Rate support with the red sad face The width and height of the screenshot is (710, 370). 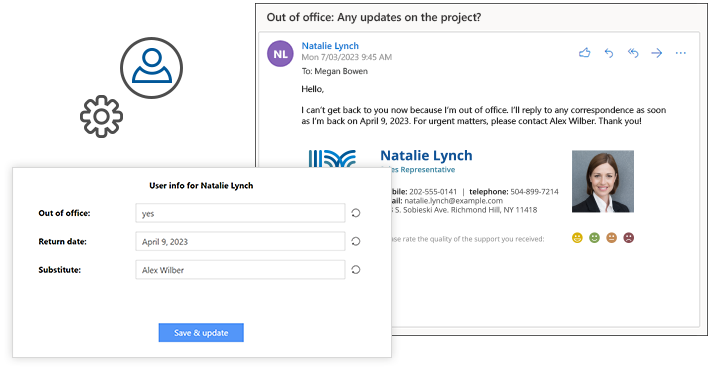628,238
